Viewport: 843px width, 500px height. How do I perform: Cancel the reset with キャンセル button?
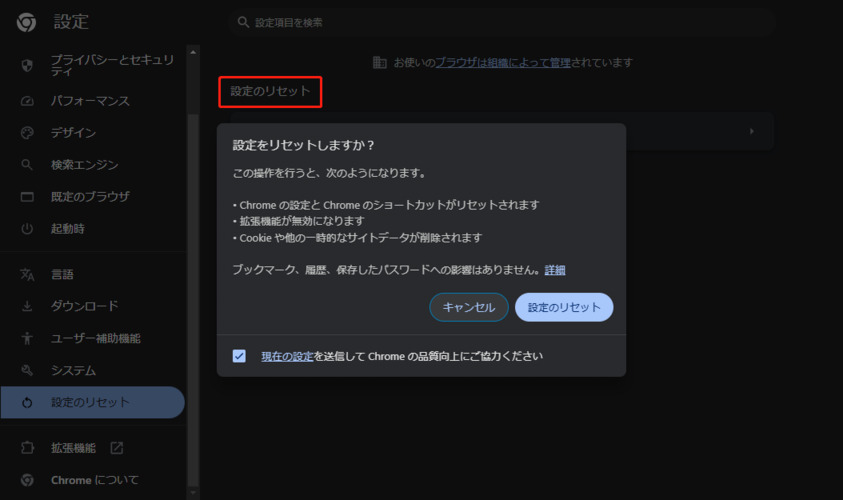469,308
